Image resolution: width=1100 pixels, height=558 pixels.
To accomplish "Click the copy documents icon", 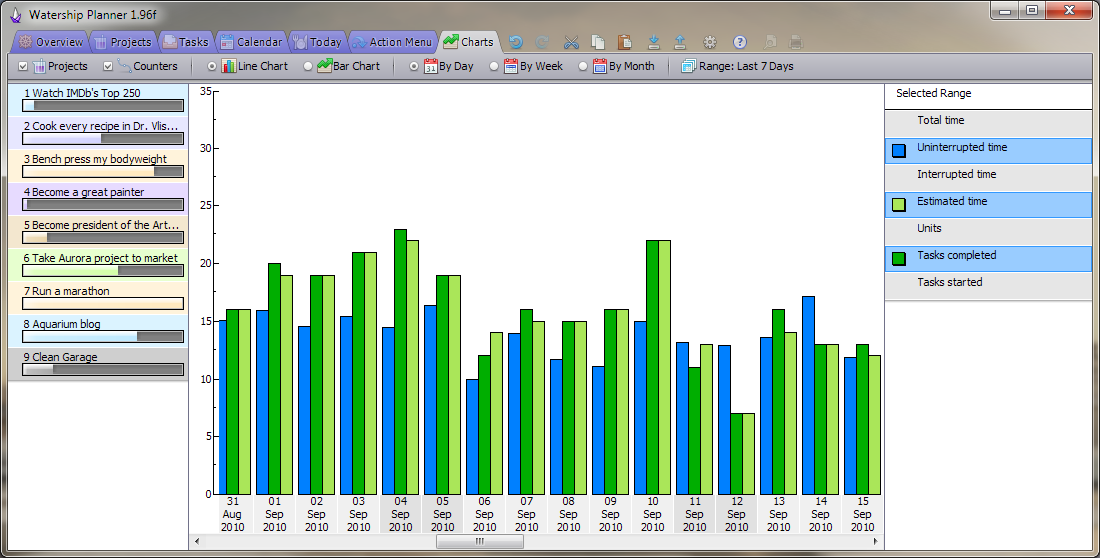I will tap(598, 42).
